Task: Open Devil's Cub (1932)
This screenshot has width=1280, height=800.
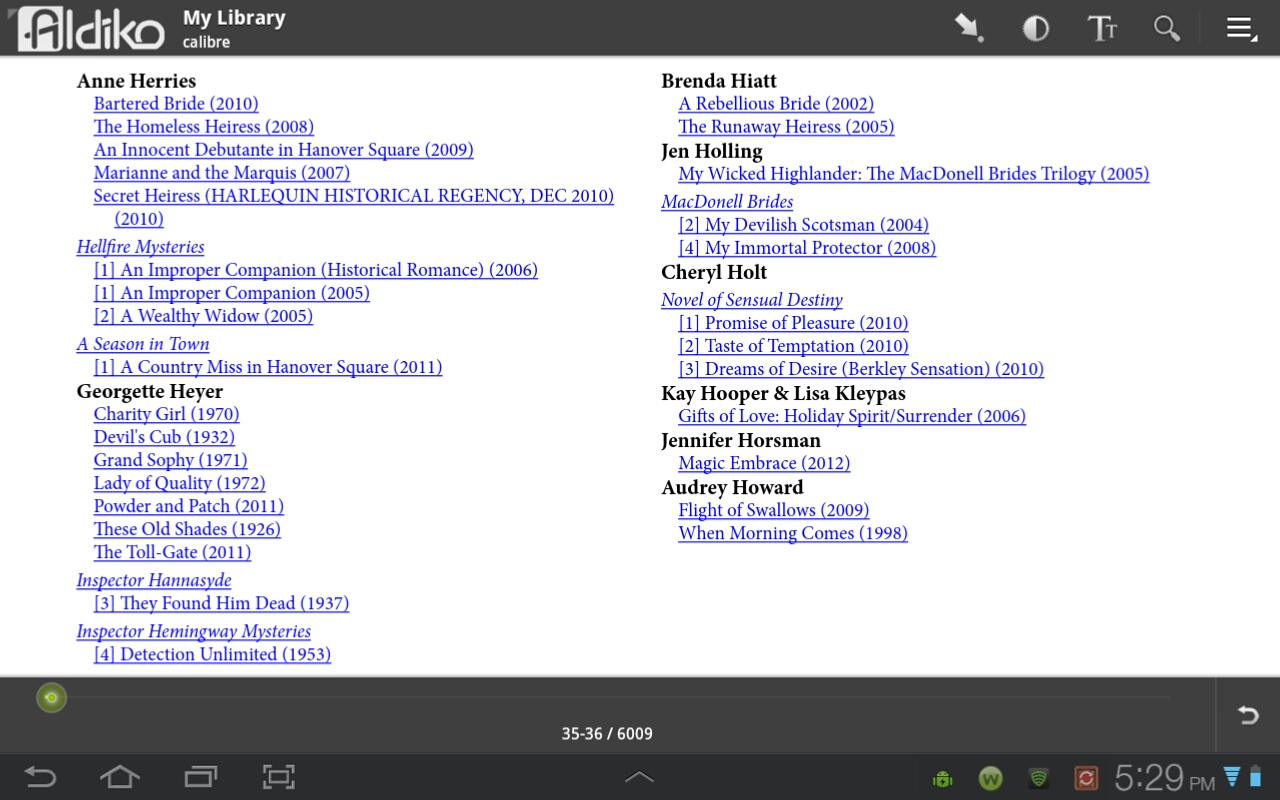Action: click(164, 437)
